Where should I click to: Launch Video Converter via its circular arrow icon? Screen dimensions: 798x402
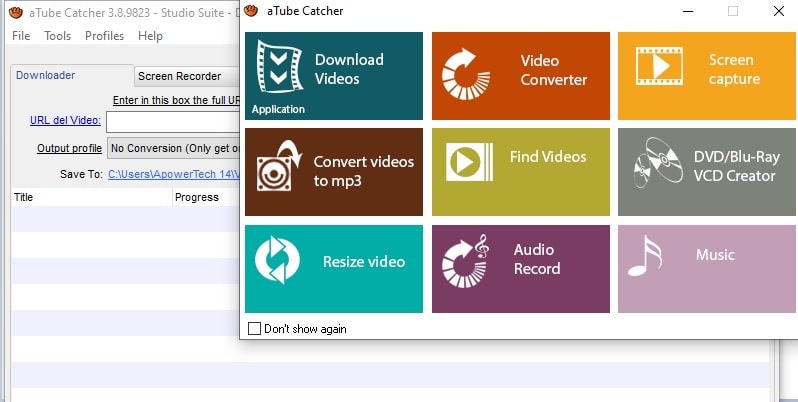pos(466,74)
